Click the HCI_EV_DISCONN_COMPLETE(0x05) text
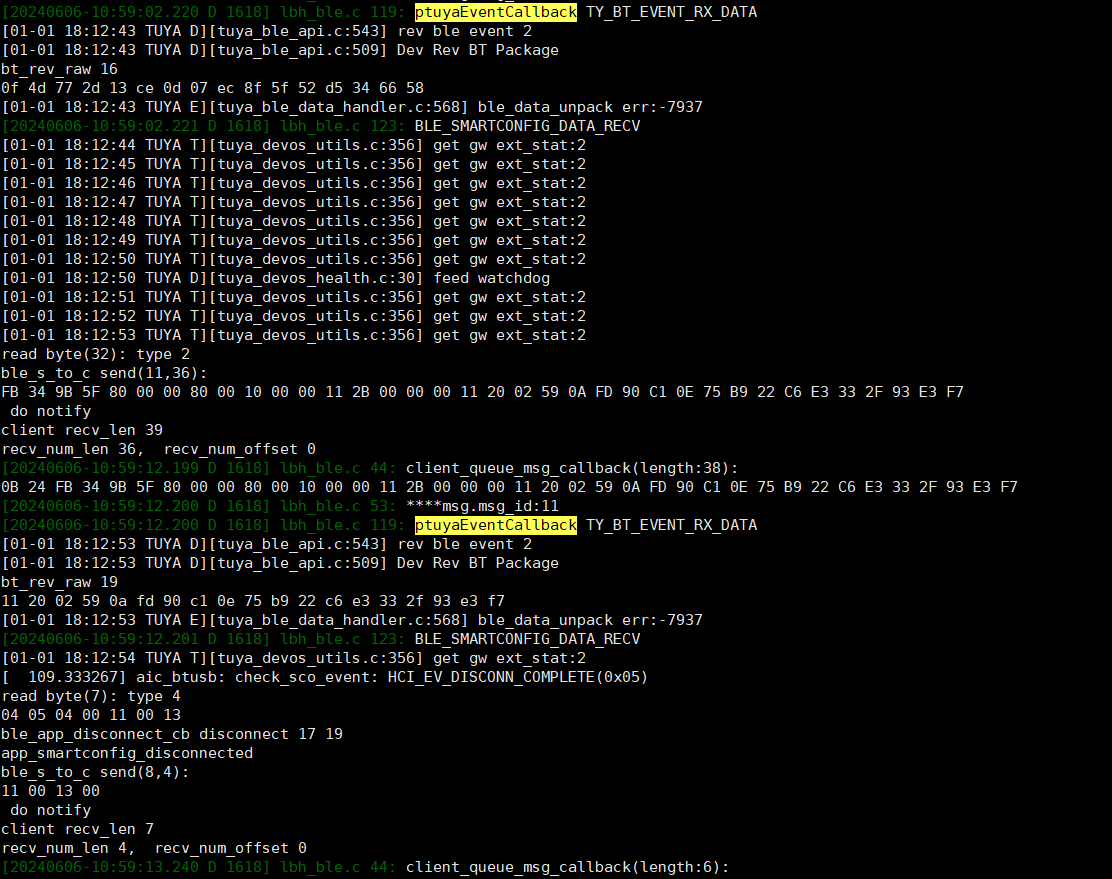Viewport: 1112px width, 879px height. pyautogui.click(x=518, y=677)
